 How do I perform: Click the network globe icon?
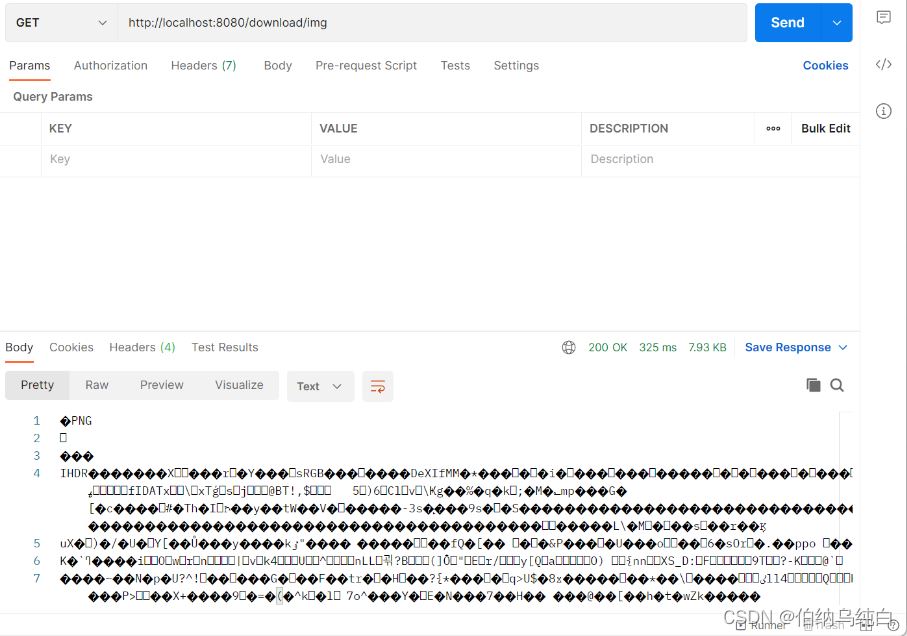point(569,347)
